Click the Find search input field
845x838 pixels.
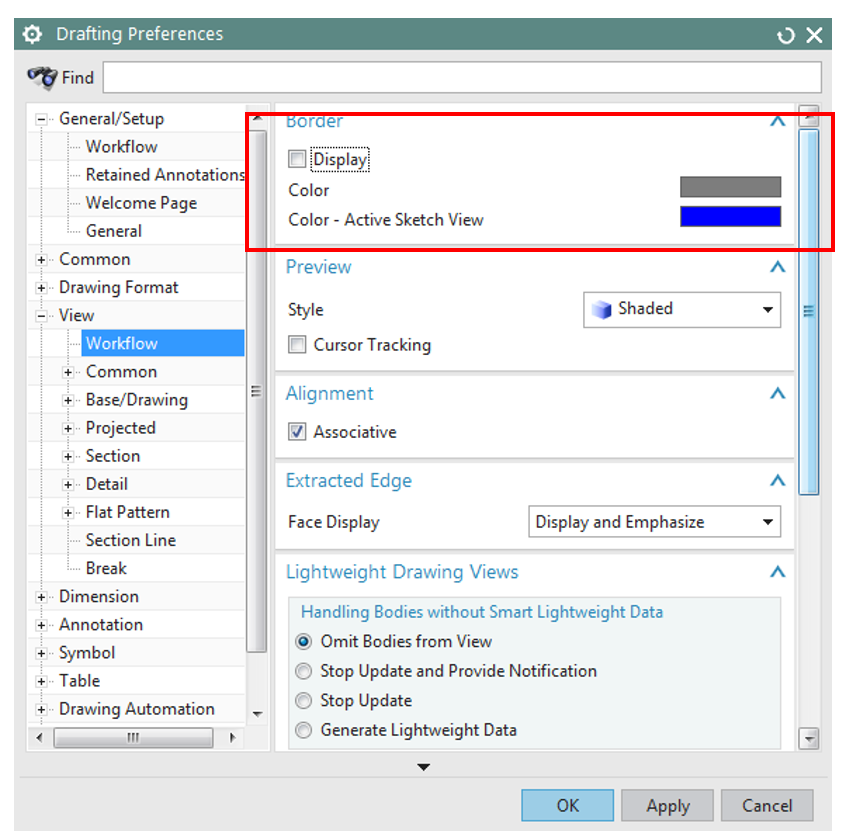462,77
